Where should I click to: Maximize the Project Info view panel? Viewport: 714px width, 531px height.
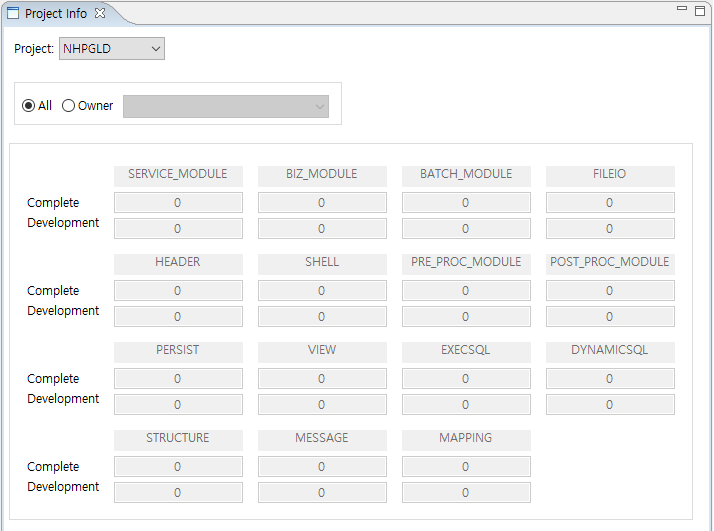coord(699,10)
